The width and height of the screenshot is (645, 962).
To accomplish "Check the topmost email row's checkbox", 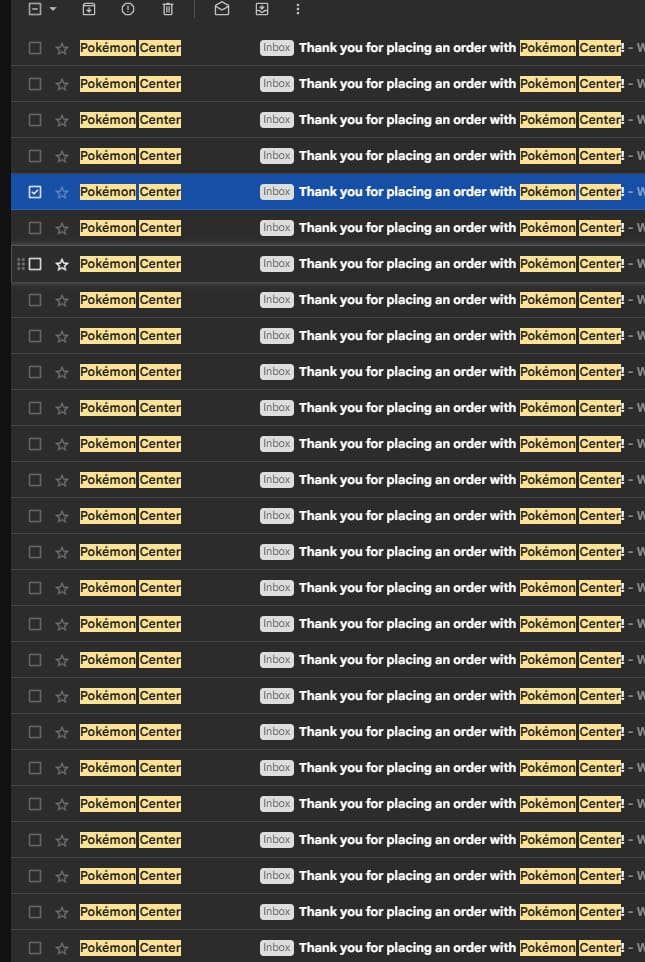I will tap(35, 48).
